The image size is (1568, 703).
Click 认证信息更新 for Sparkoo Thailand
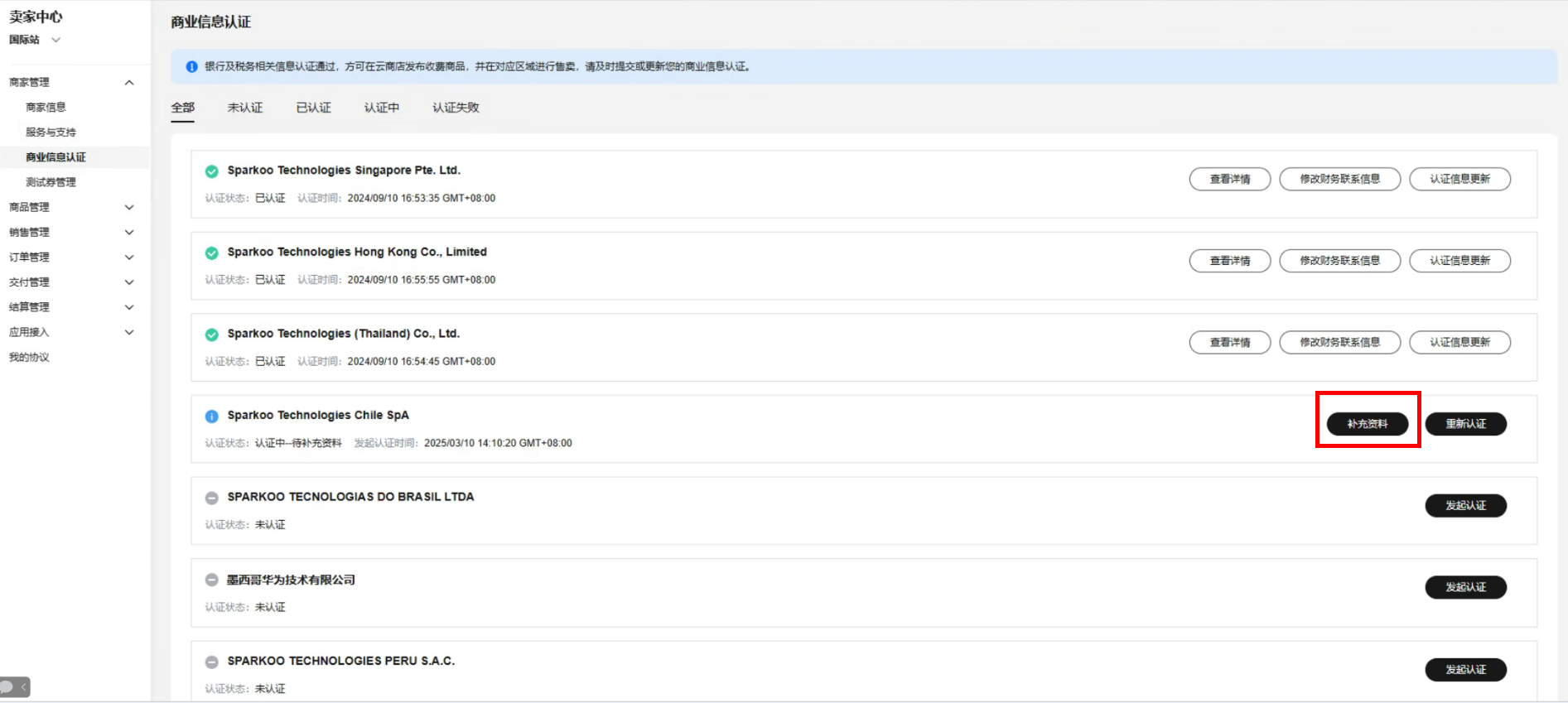coord(1460,342)
